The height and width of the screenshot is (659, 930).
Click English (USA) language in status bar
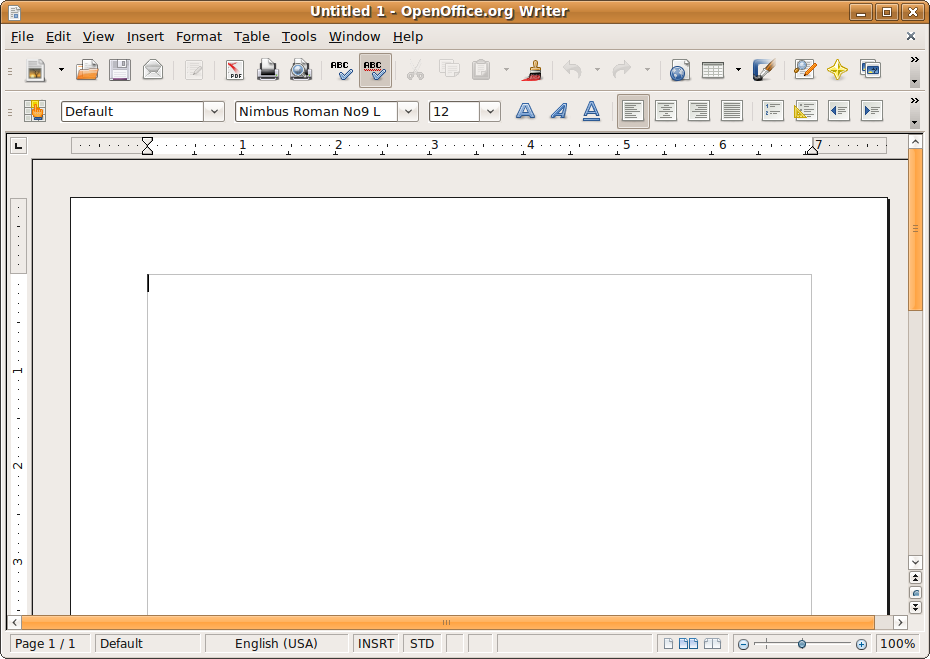276,643
